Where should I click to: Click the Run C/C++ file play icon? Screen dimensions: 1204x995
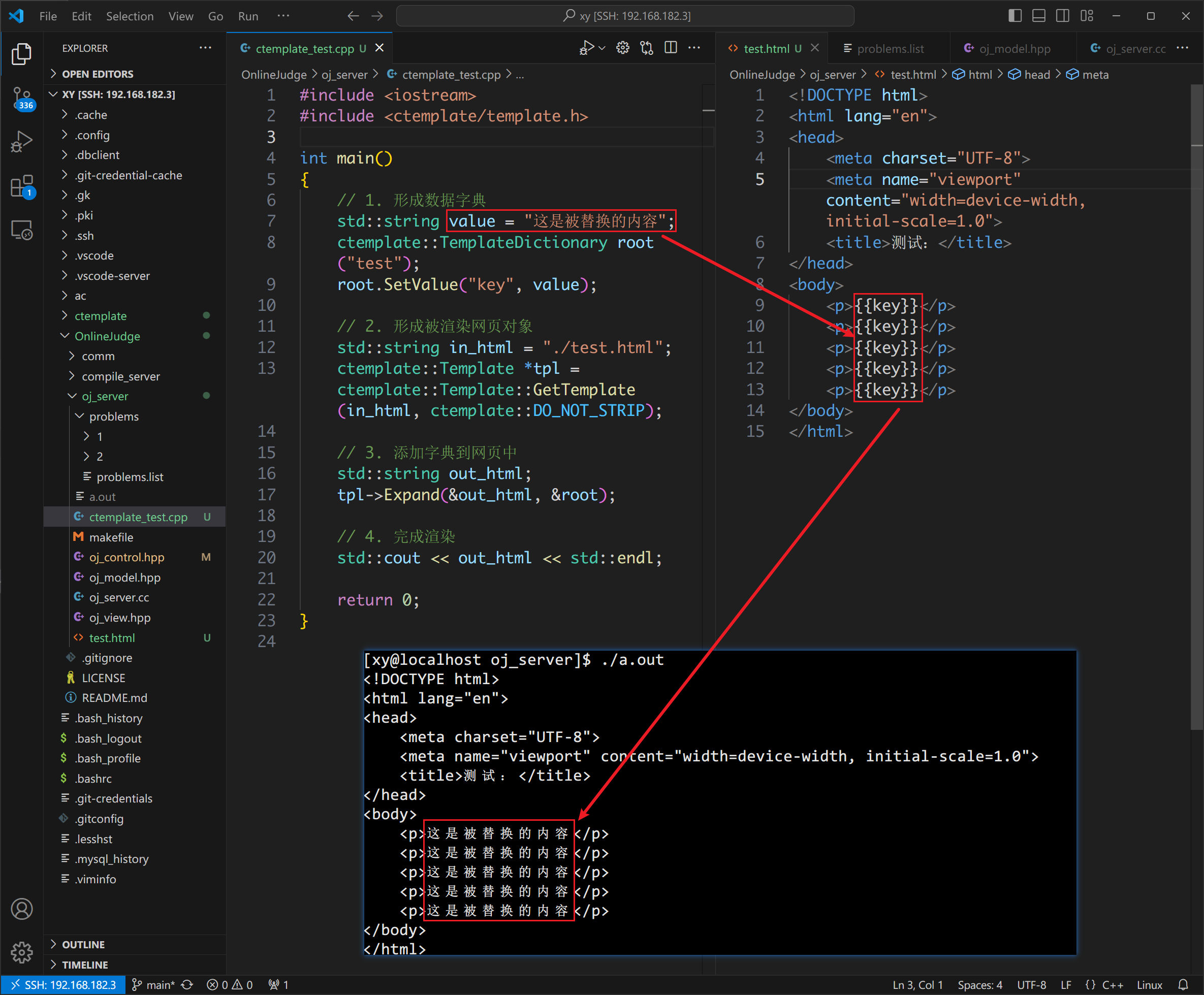click(x=587, y=48)
